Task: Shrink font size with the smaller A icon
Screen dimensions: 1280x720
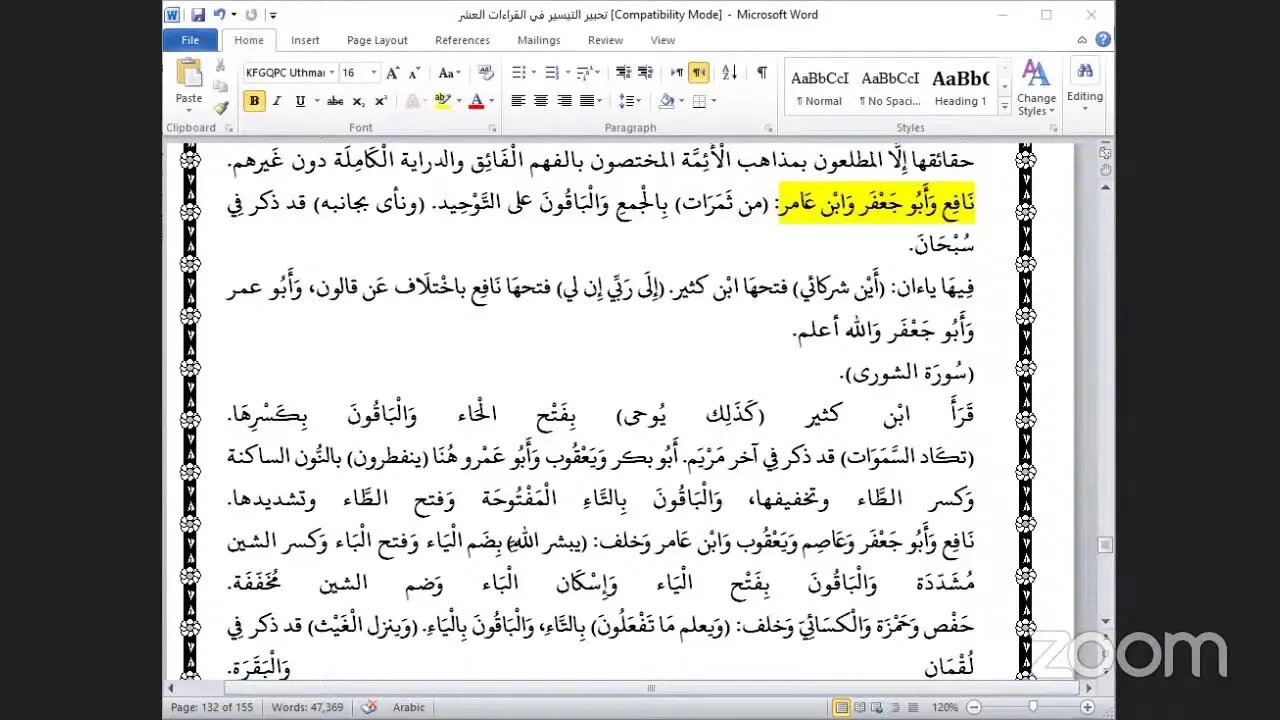Action: coord(413,72)
